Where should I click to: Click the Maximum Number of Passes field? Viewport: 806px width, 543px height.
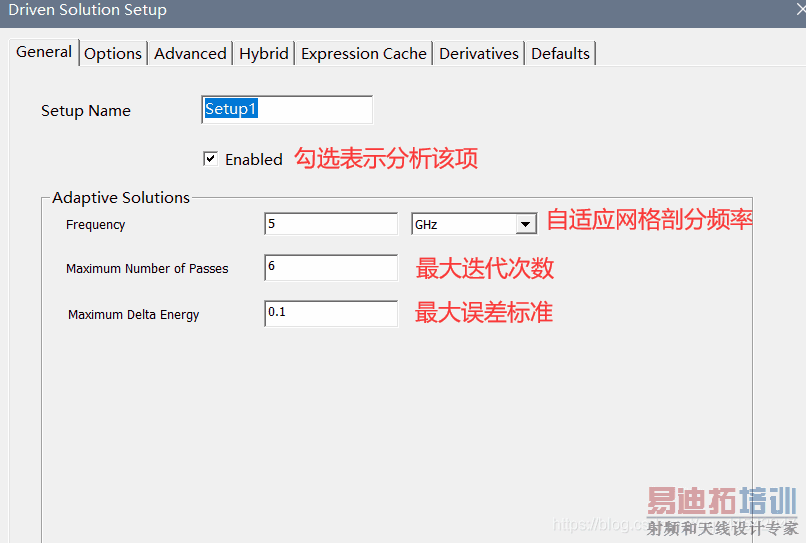point(331,267)
